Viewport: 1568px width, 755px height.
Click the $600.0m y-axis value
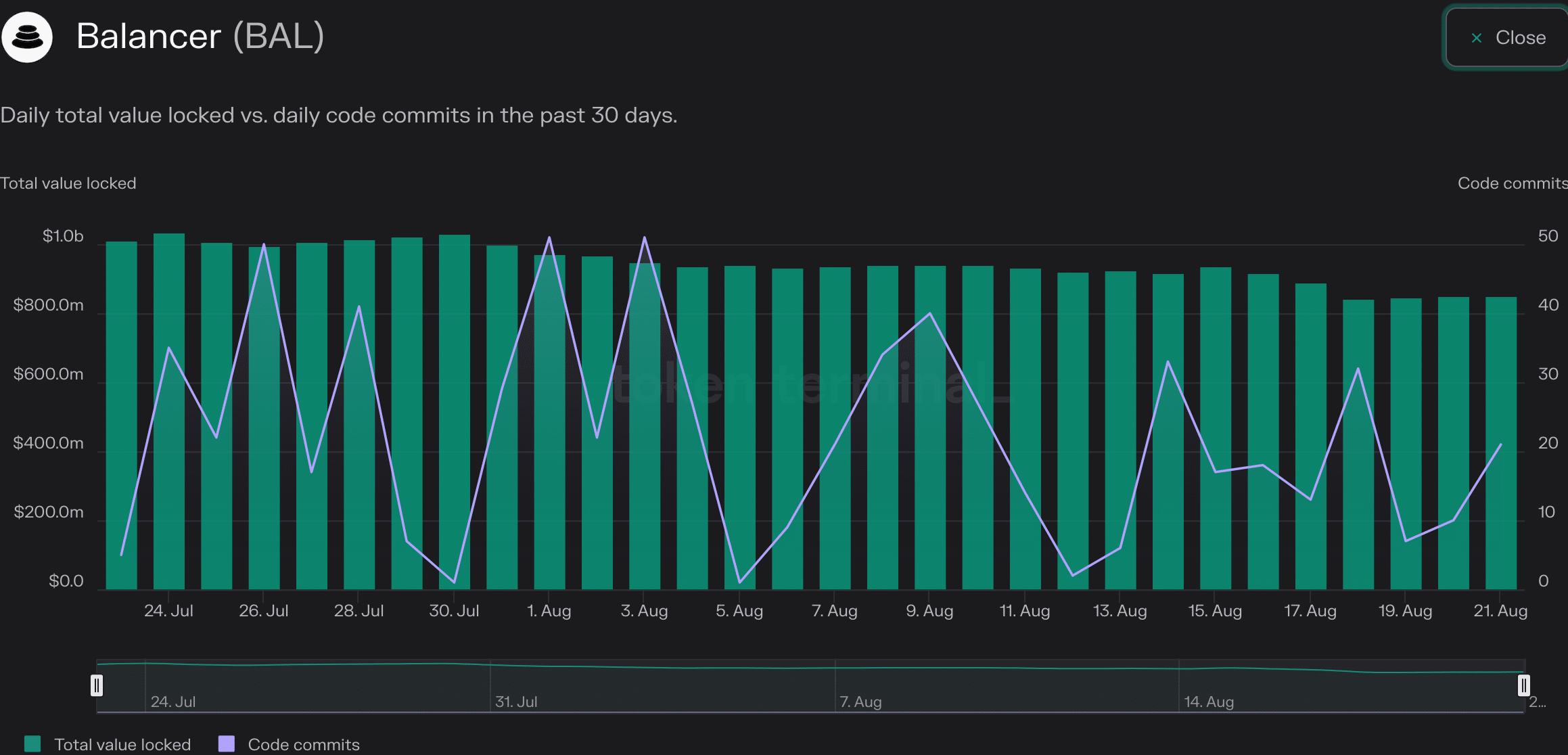tap(49, 374)
